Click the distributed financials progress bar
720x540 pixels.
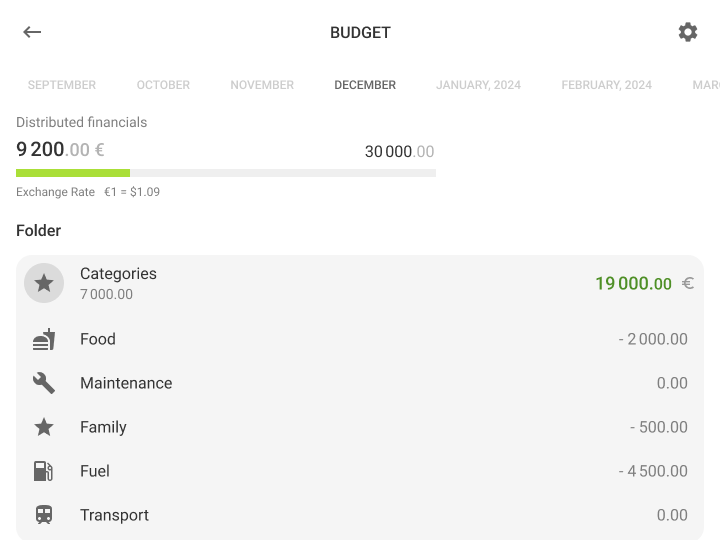(226, 173)
